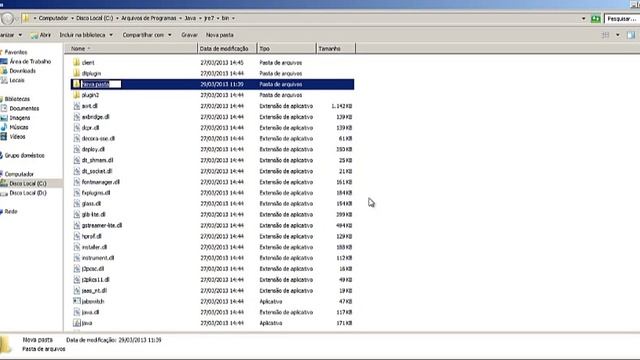Open address bar history dropdown arrow
The height and width of the screenshot is (360, 640).
[x=583, y=19]
